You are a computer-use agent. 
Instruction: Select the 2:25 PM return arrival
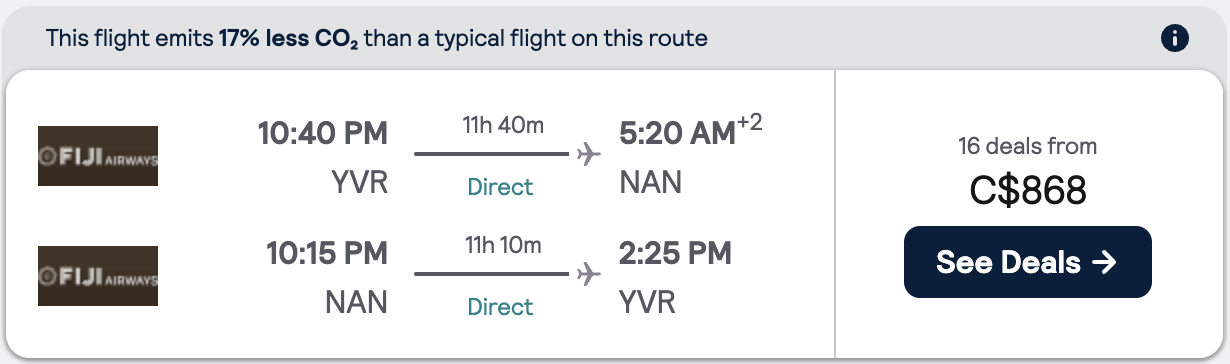(675, 253)
